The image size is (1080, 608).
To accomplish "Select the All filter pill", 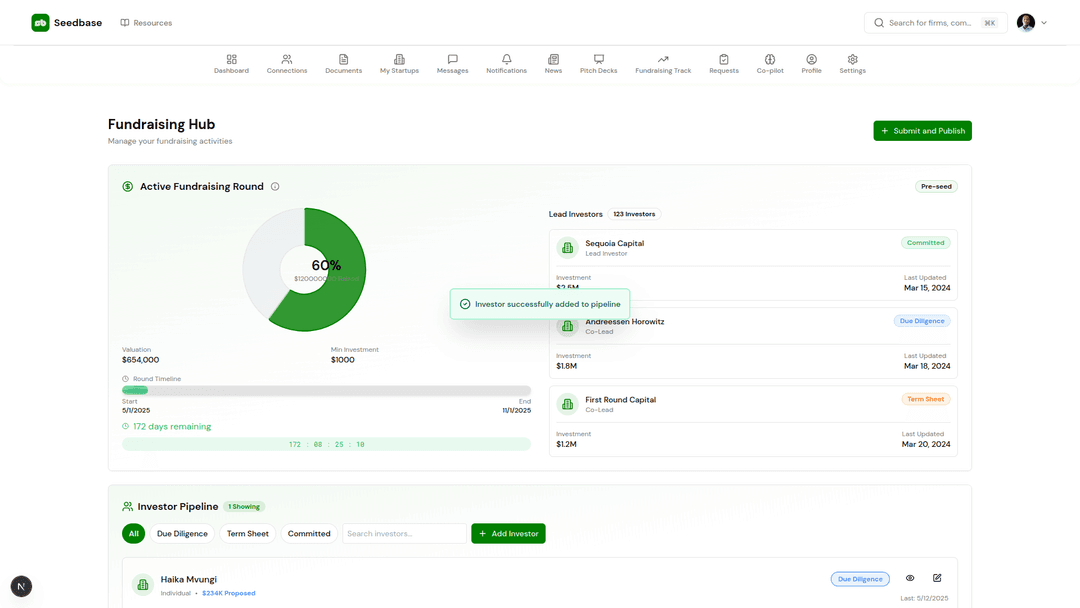I will (133, 533).
